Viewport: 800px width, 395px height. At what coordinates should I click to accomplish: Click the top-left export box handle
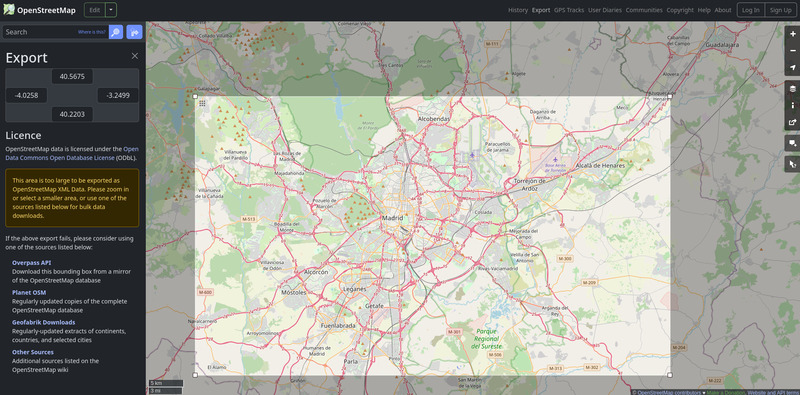[x=195, y=96]
